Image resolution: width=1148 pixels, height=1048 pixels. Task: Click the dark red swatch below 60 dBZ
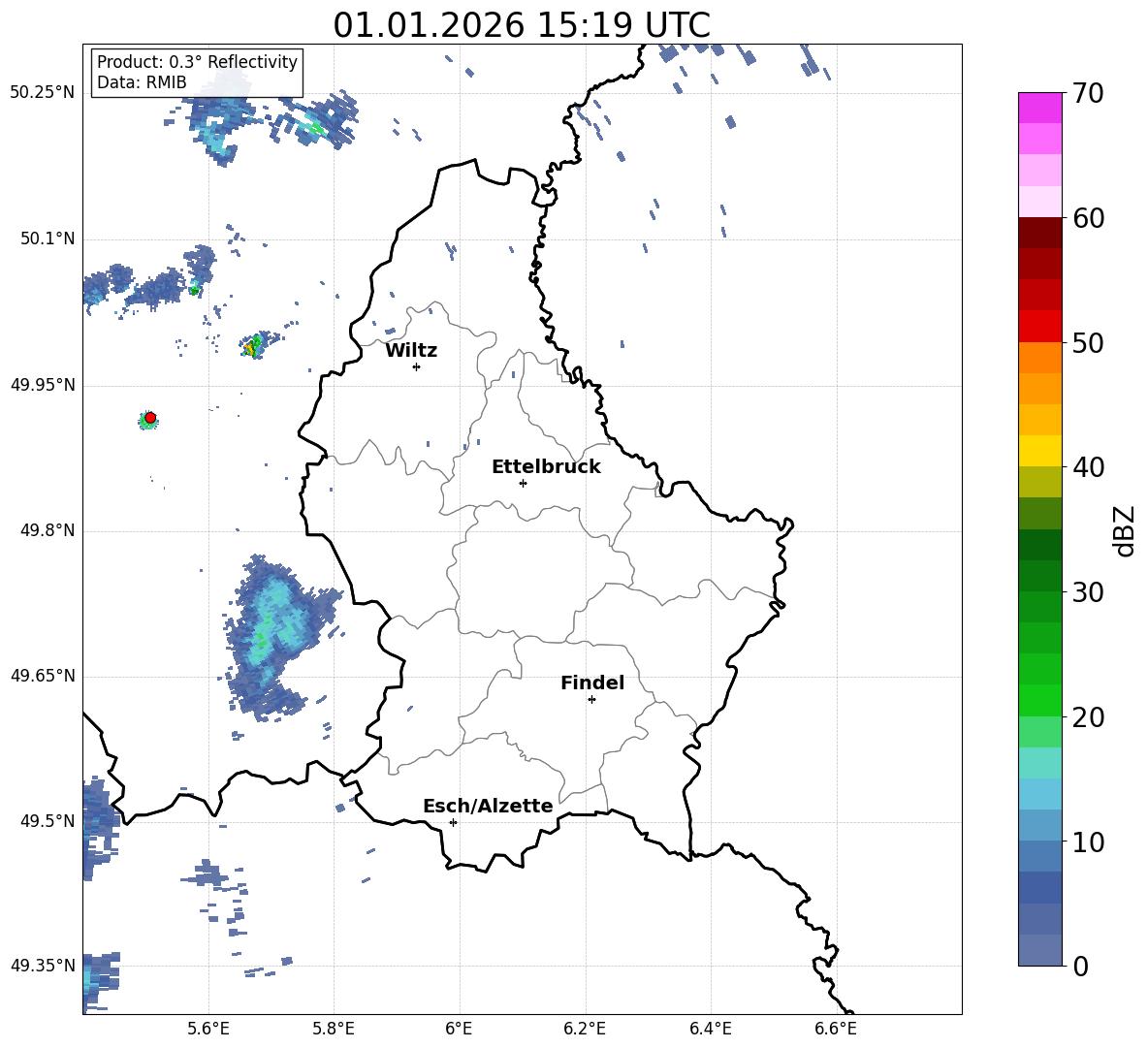point(1039,233)
